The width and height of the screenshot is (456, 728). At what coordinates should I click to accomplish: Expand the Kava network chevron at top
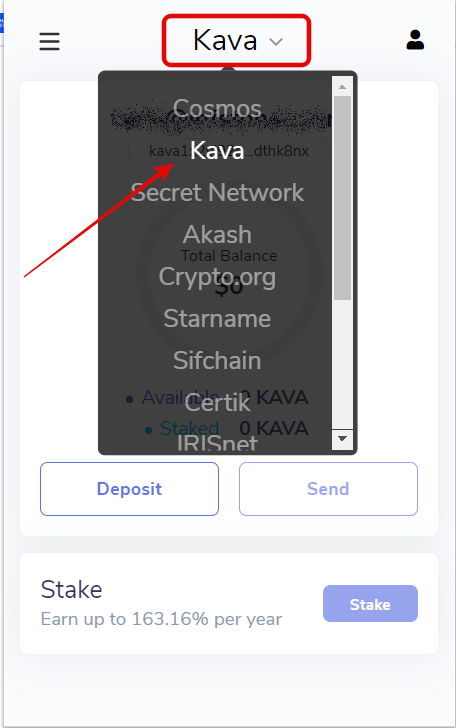pyautogui.click(x=276, y=42)
